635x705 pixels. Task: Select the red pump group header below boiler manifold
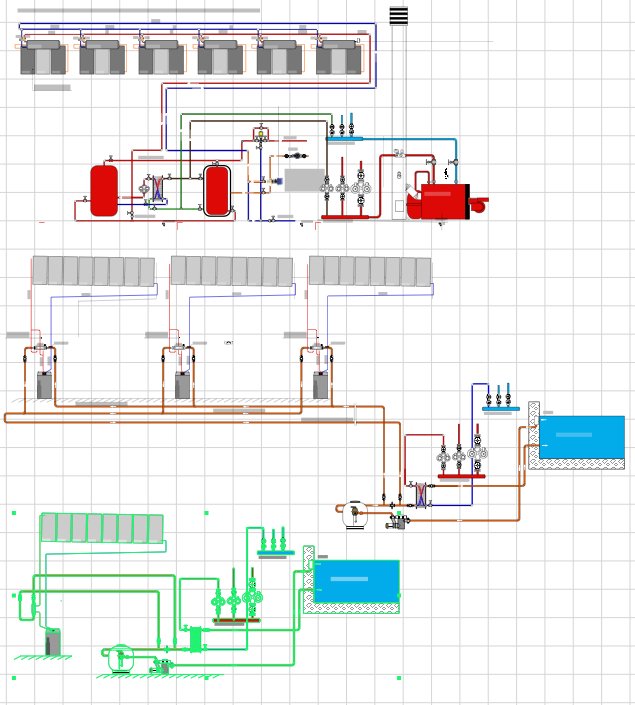345,217
